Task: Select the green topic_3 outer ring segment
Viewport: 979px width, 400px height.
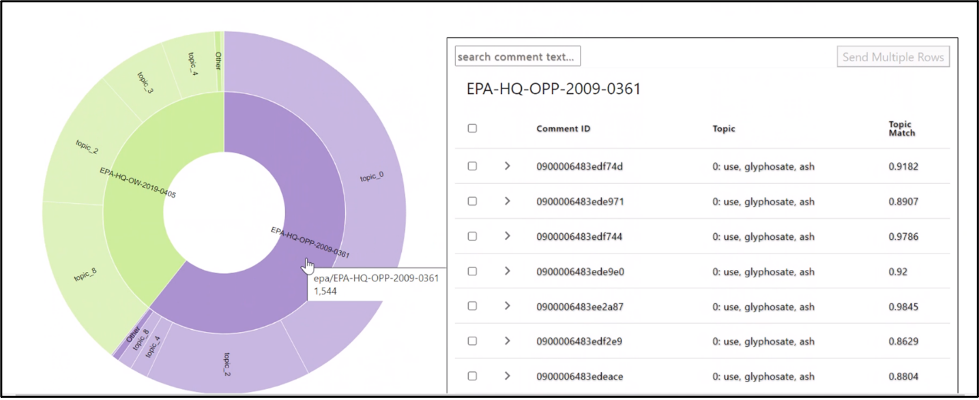Action: 144,84
